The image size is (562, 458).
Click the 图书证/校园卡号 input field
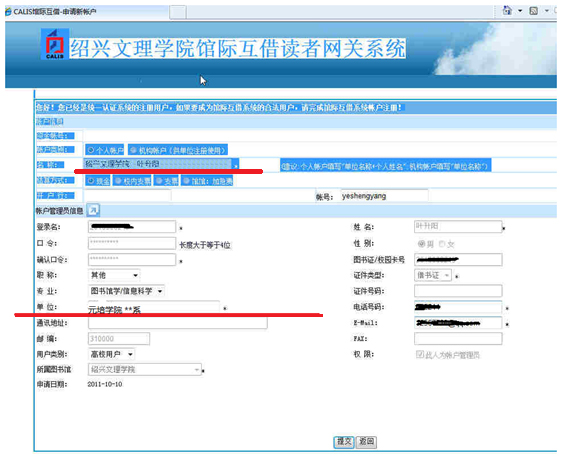(x=458, y=259)
